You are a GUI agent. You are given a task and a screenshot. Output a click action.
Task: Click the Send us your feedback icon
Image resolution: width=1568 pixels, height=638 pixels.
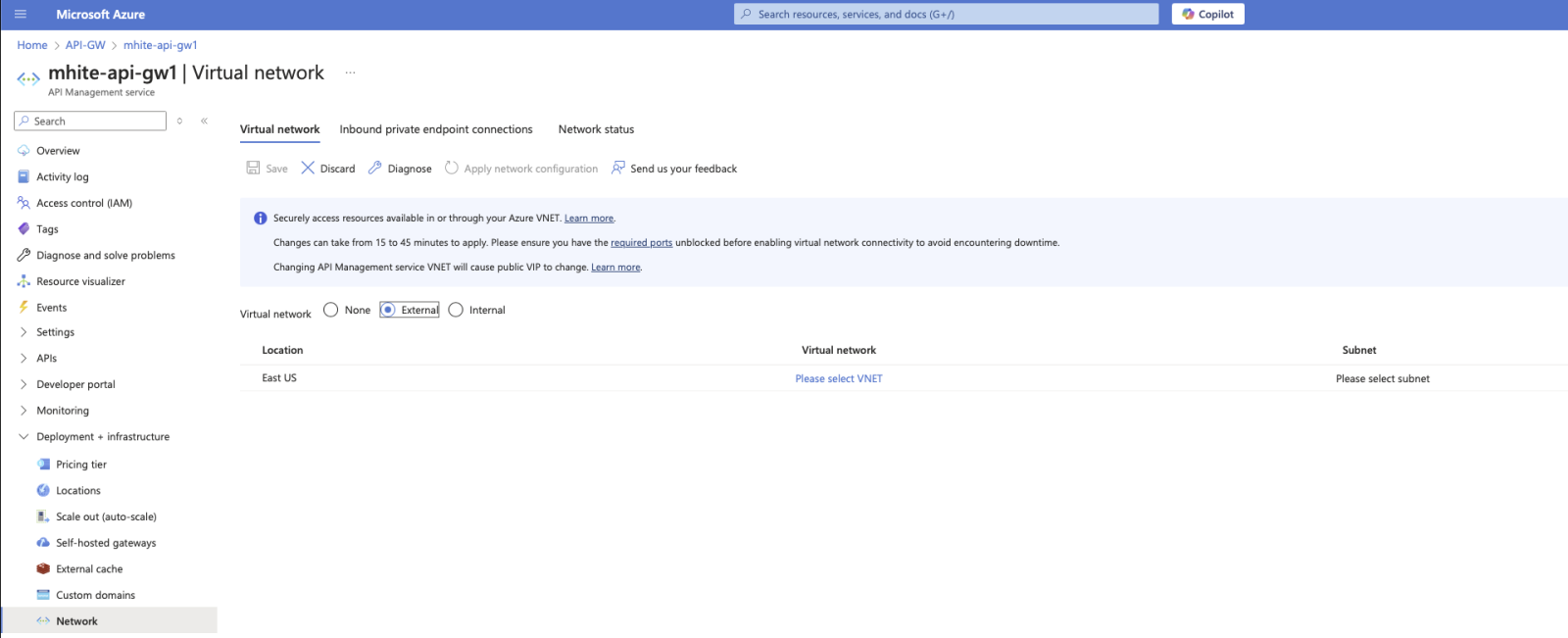618,169
